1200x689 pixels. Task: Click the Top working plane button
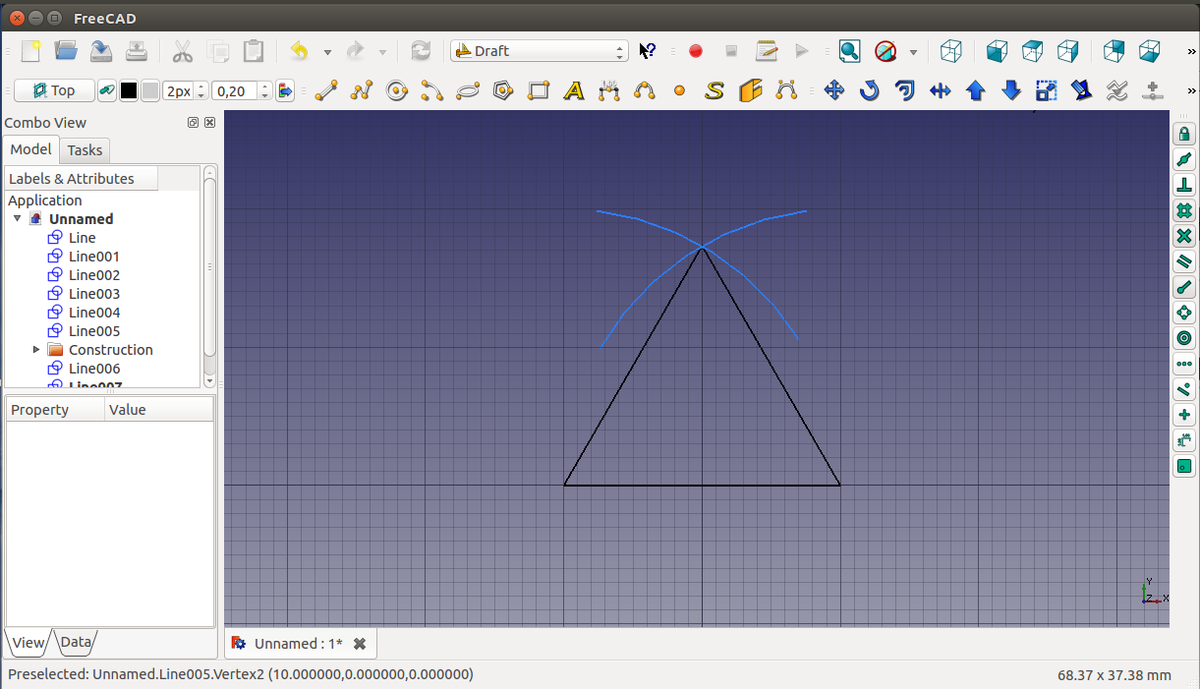(x=54, y=91)
